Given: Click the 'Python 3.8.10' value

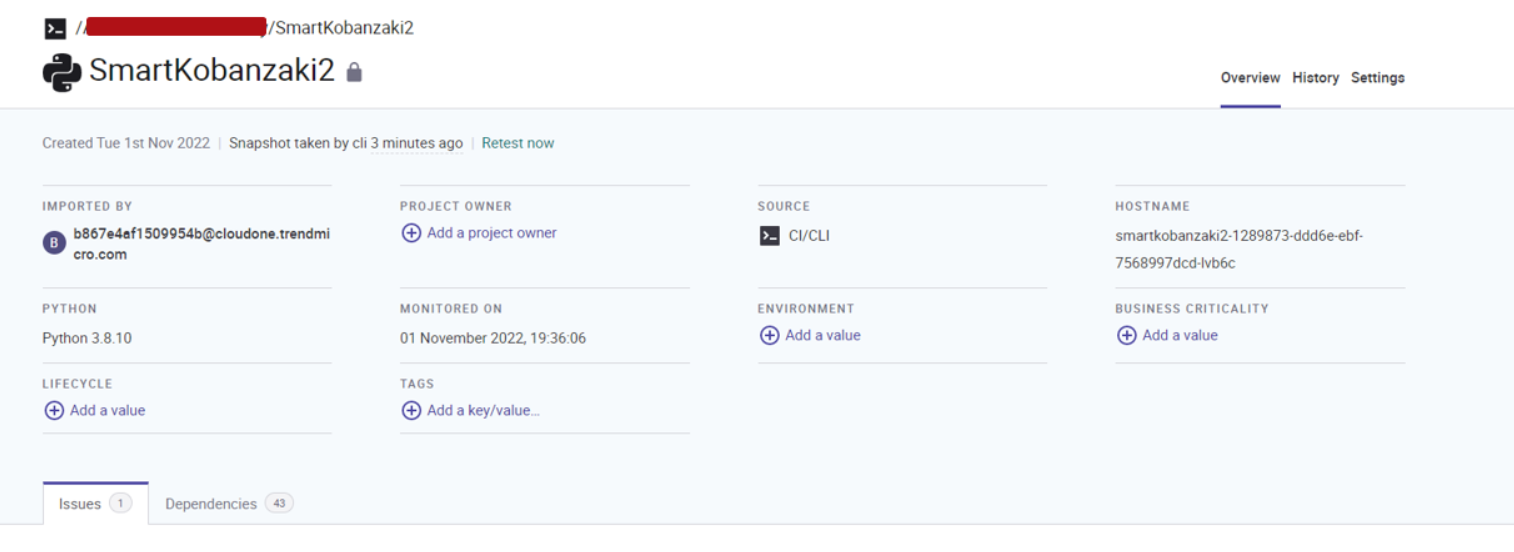Looking at the screenshot, I should point(87,339).
